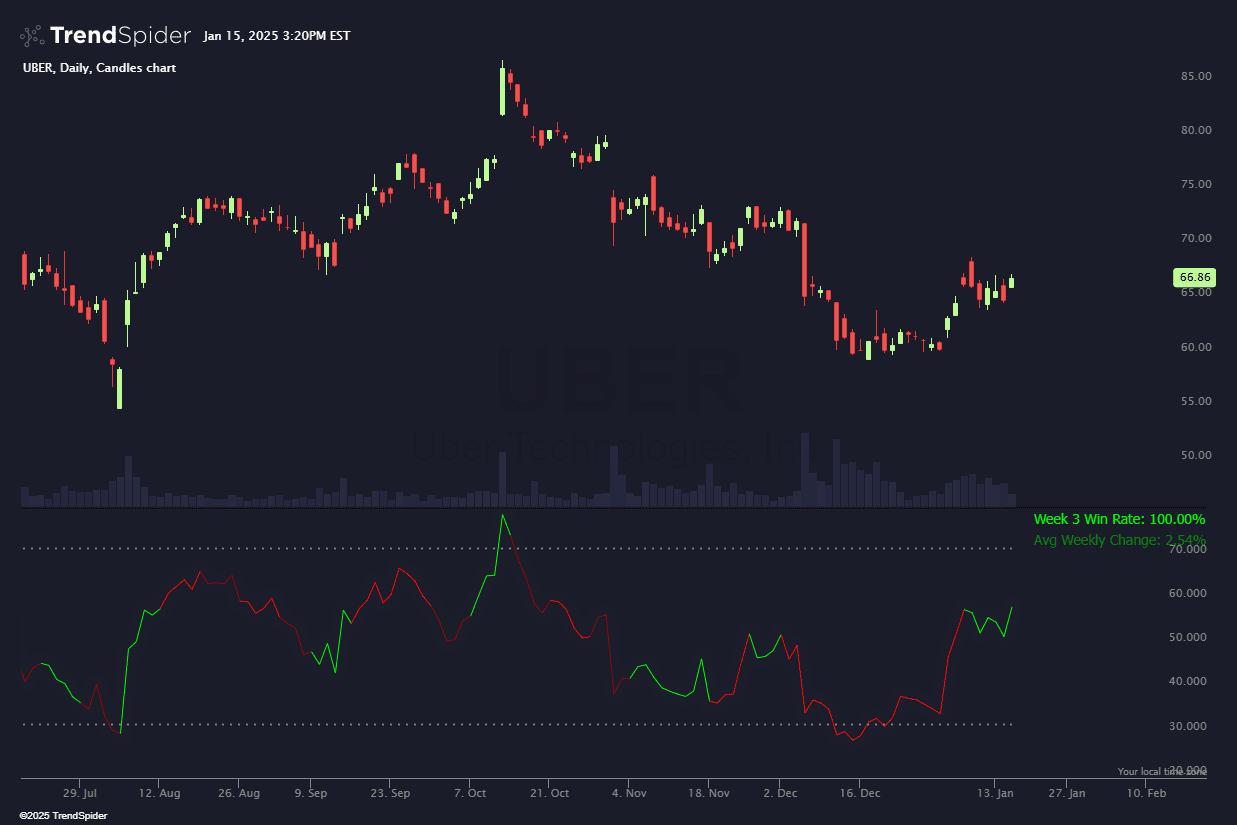Click the 30.000 indicator axis label
The image size is (1237, 825).
click(1188, 726)
